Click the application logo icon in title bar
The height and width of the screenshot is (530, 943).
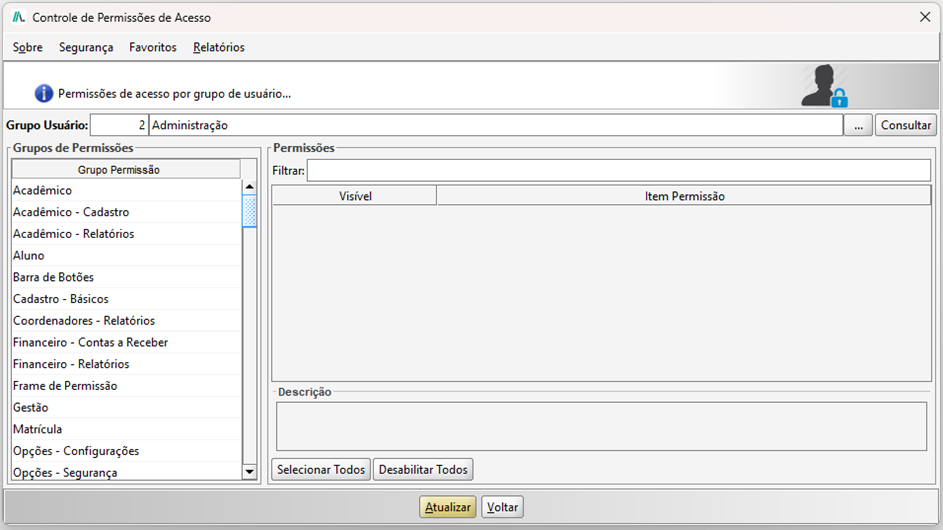19,17
